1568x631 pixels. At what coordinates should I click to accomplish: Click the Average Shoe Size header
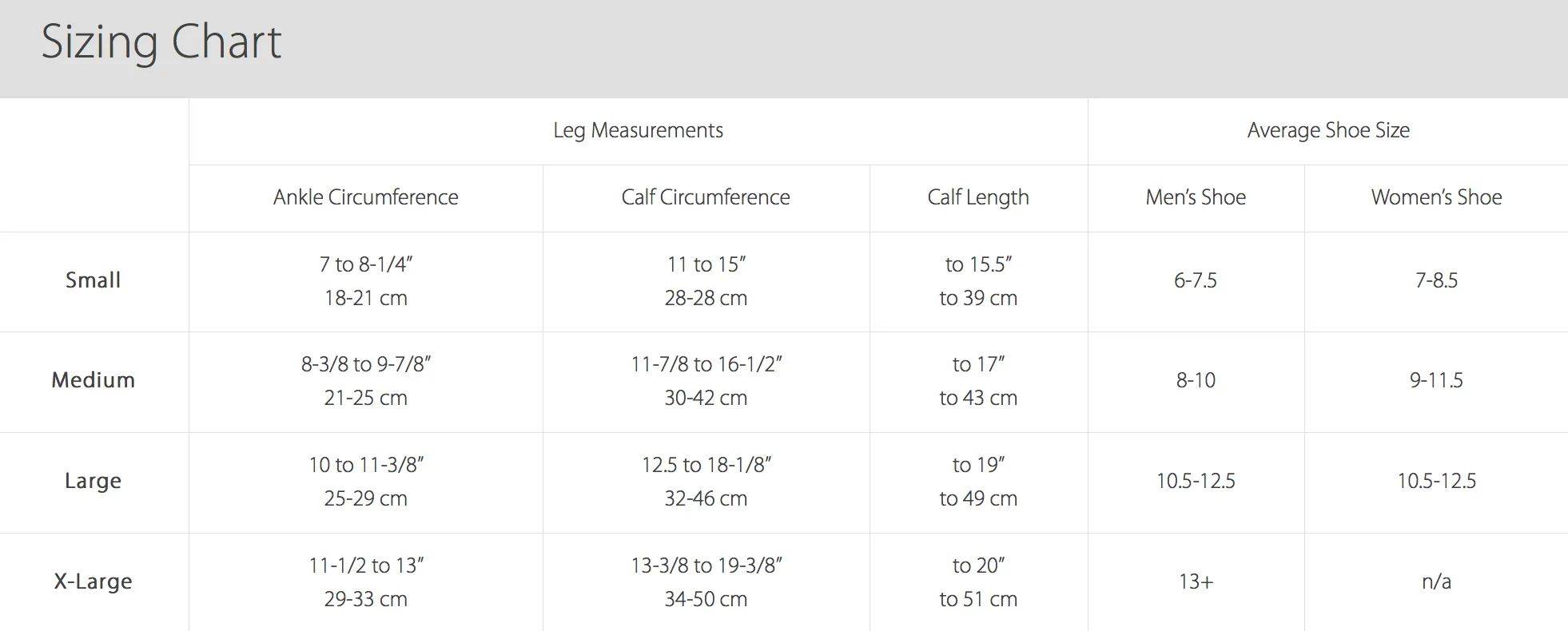pos(1327,130)
